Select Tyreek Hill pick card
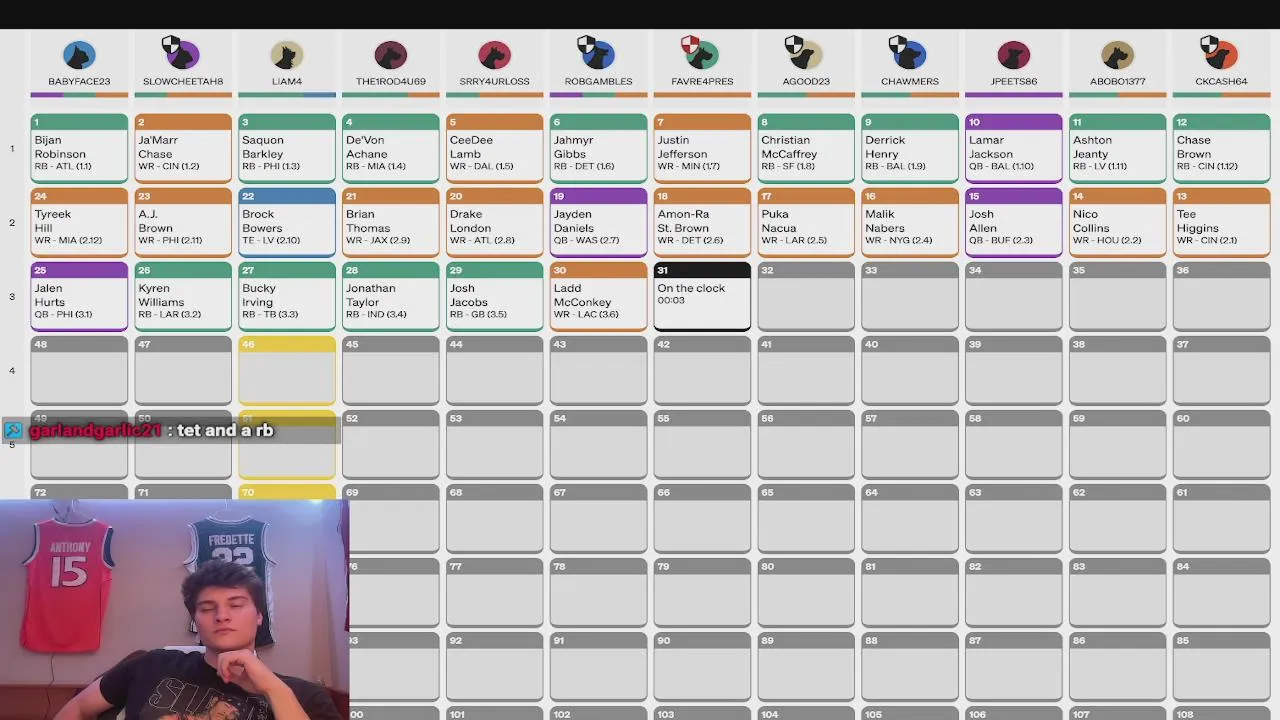The height and width of the screenshot is (720, 1280). pyautogui.click(x=79, y=222)
